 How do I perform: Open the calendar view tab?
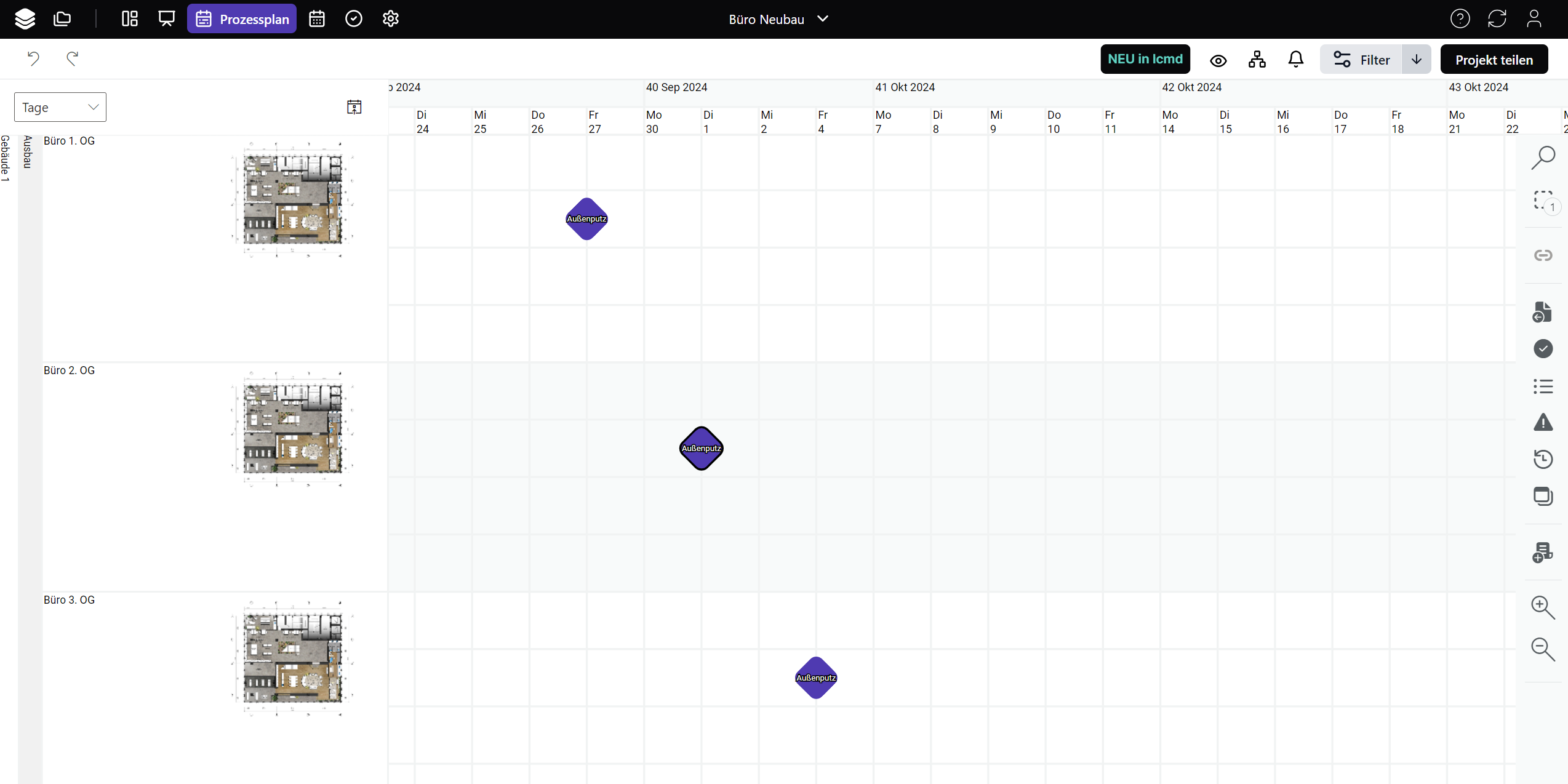(x=317, y=19)
